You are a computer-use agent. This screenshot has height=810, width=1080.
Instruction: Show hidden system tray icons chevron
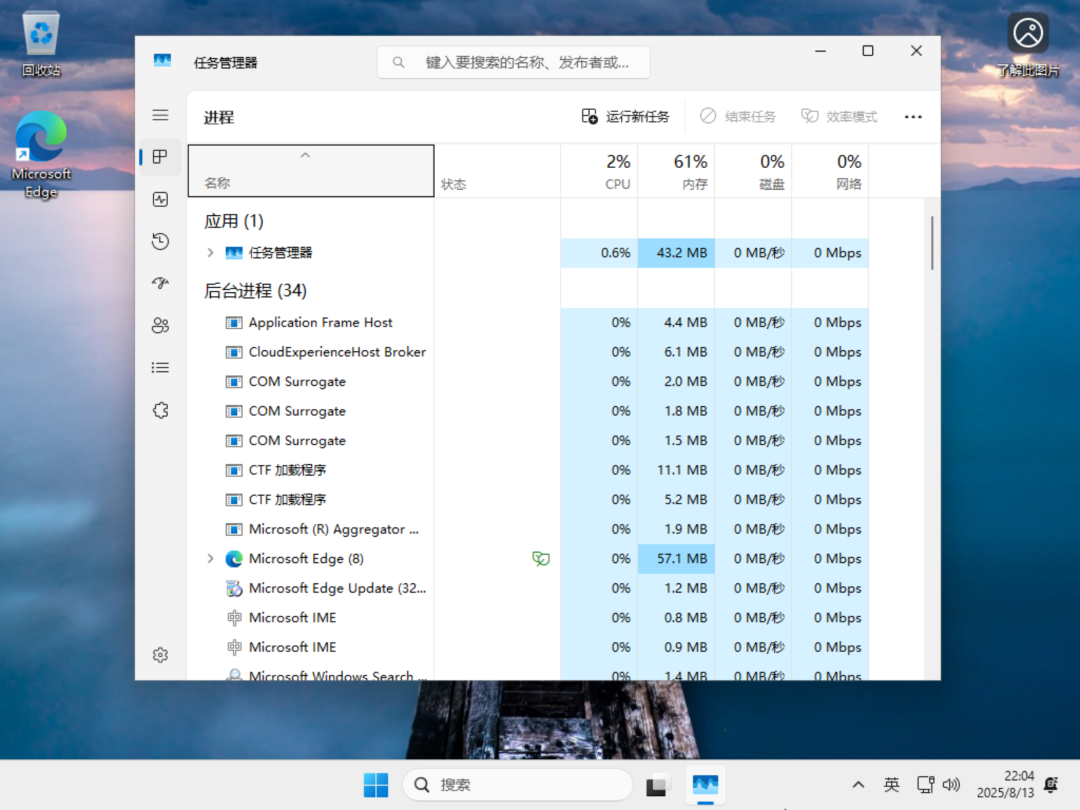pos(858,785)
